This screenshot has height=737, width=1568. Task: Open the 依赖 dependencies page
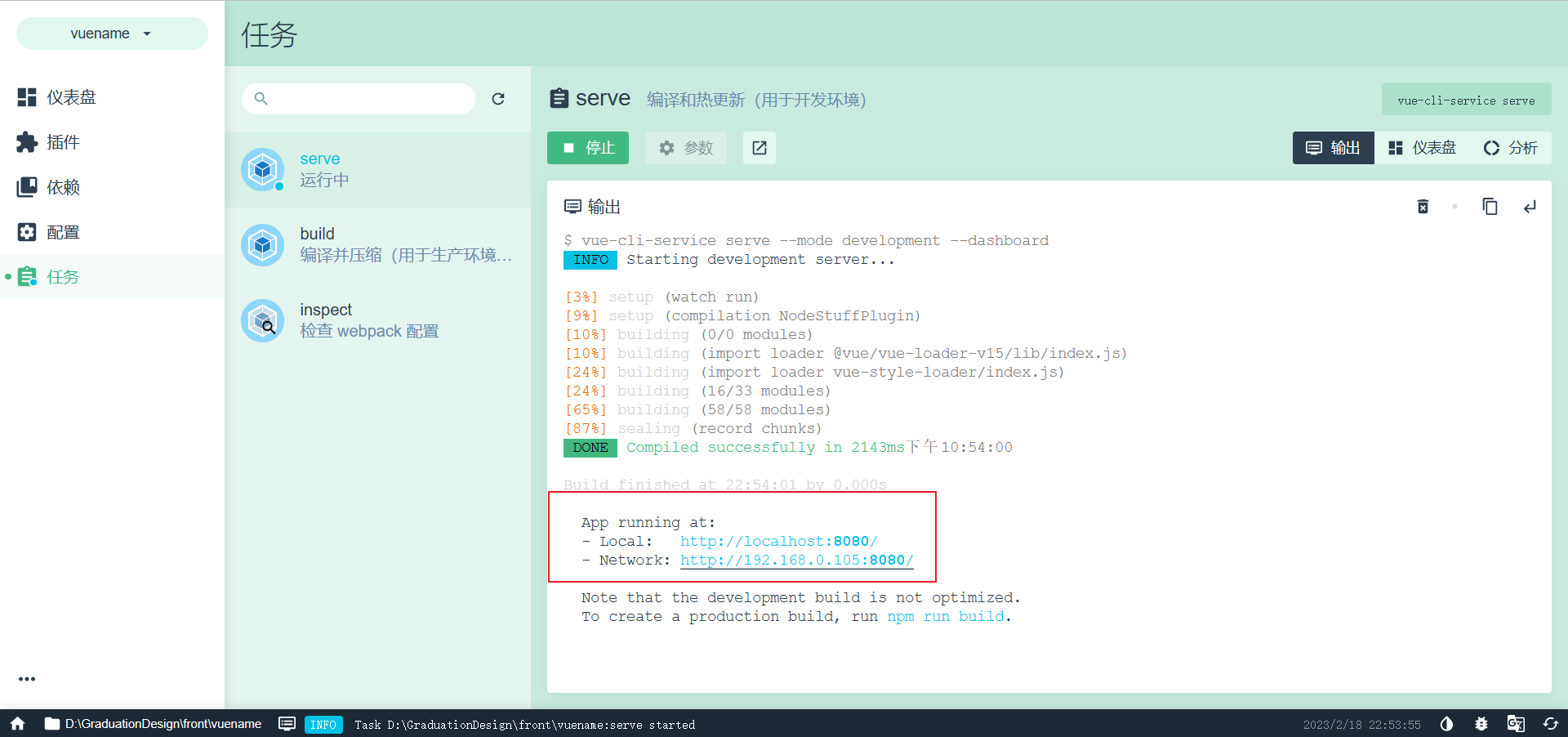pyautogui.click(x=112, y=187)
